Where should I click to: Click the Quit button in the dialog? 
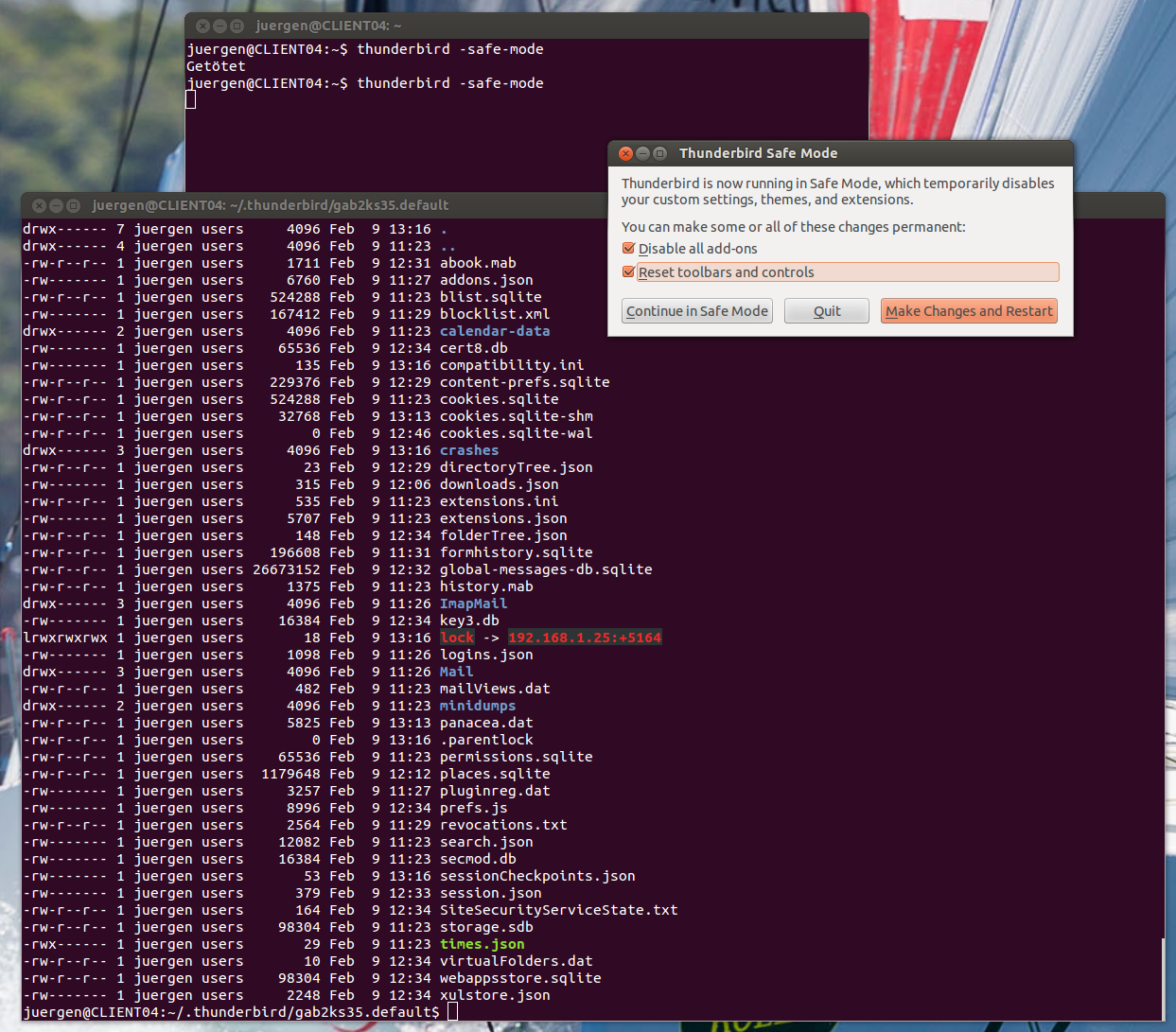827,311
